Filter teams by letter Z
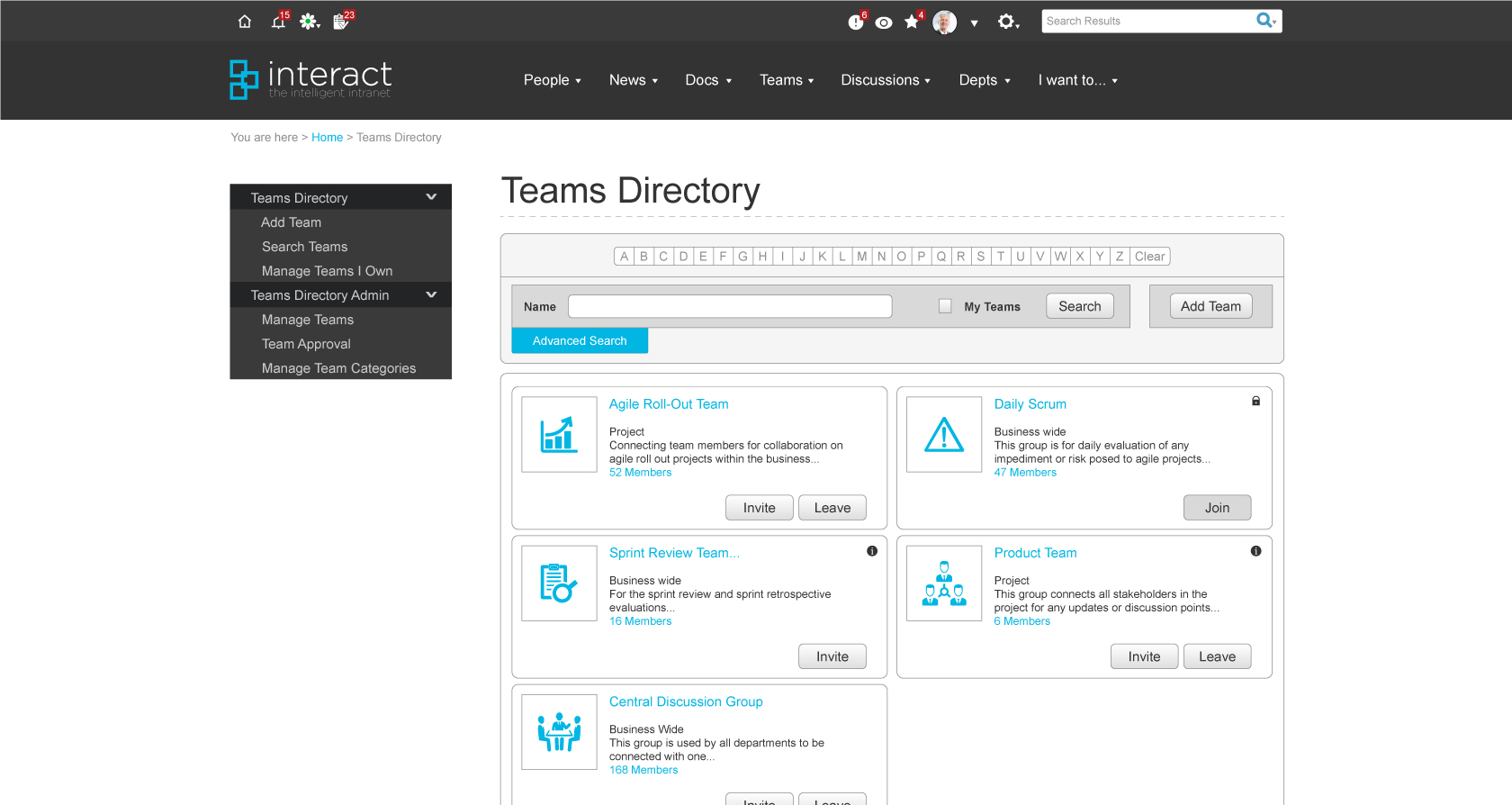The width and height of the screenshot is (1512, 805). pyautogui.click(x=1119, y=257)
